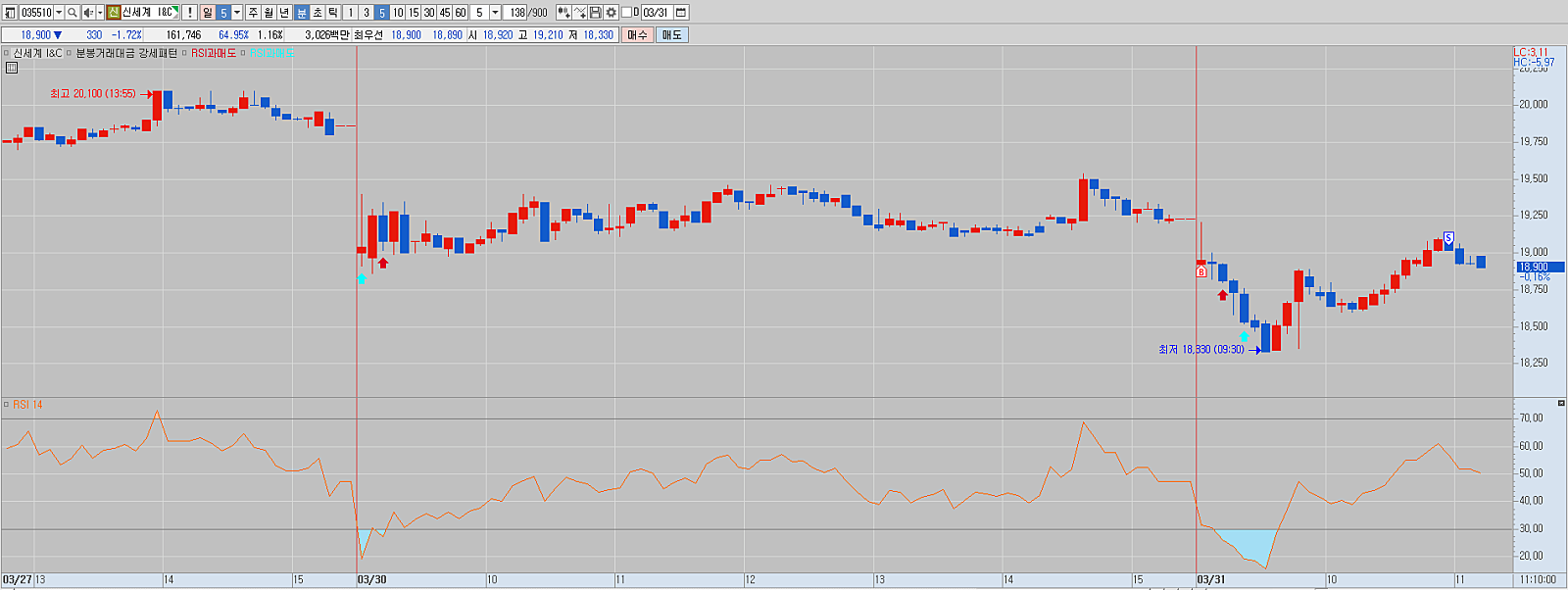
Task: Click the stock search magnifier icon
Action: click(x=73, y=13)
